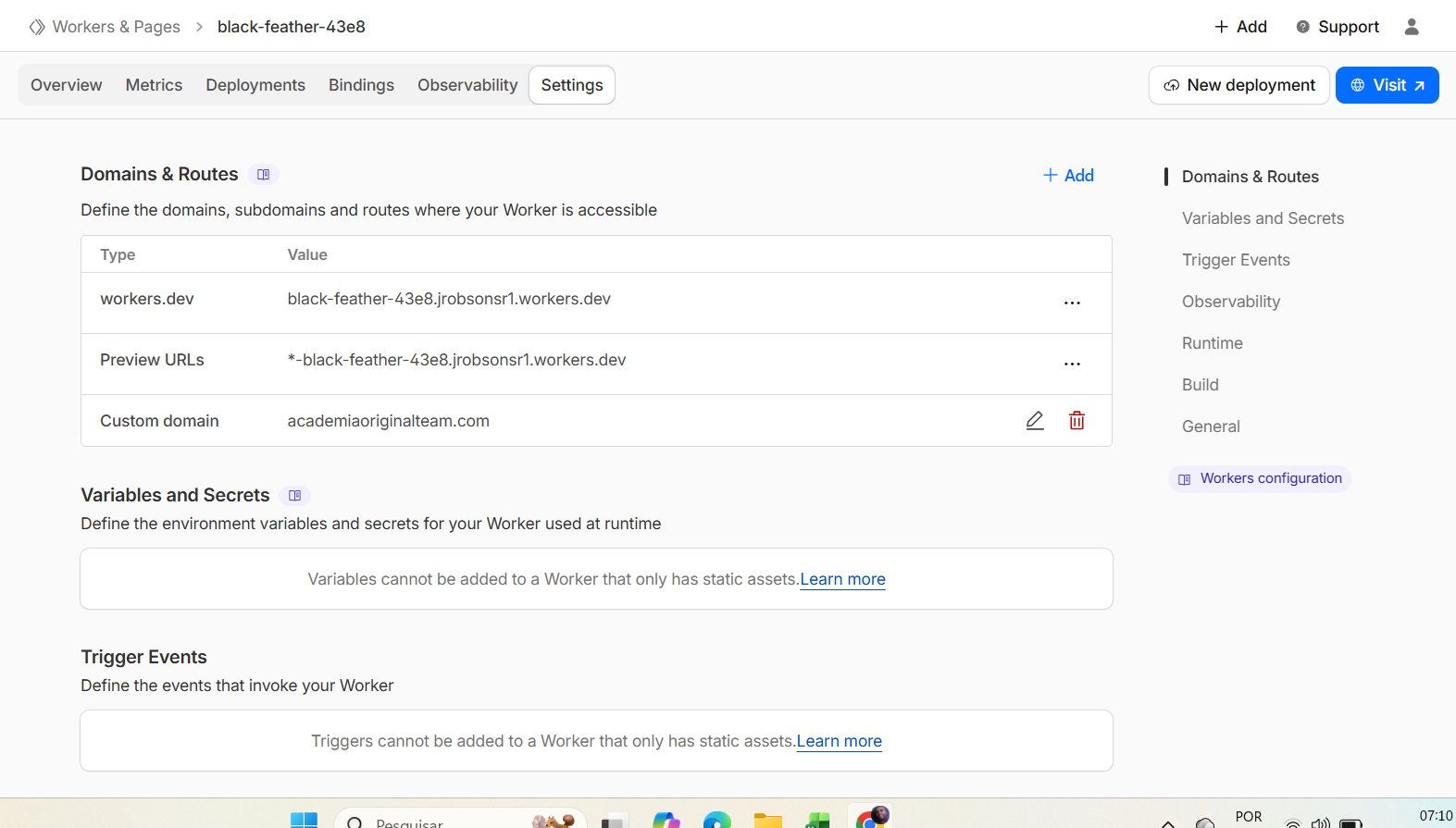Image resolution: width=1456 pixels, height=828 pixels.
Task: Expand the top Add menu in header
Action: click(x=1240, y=27)
